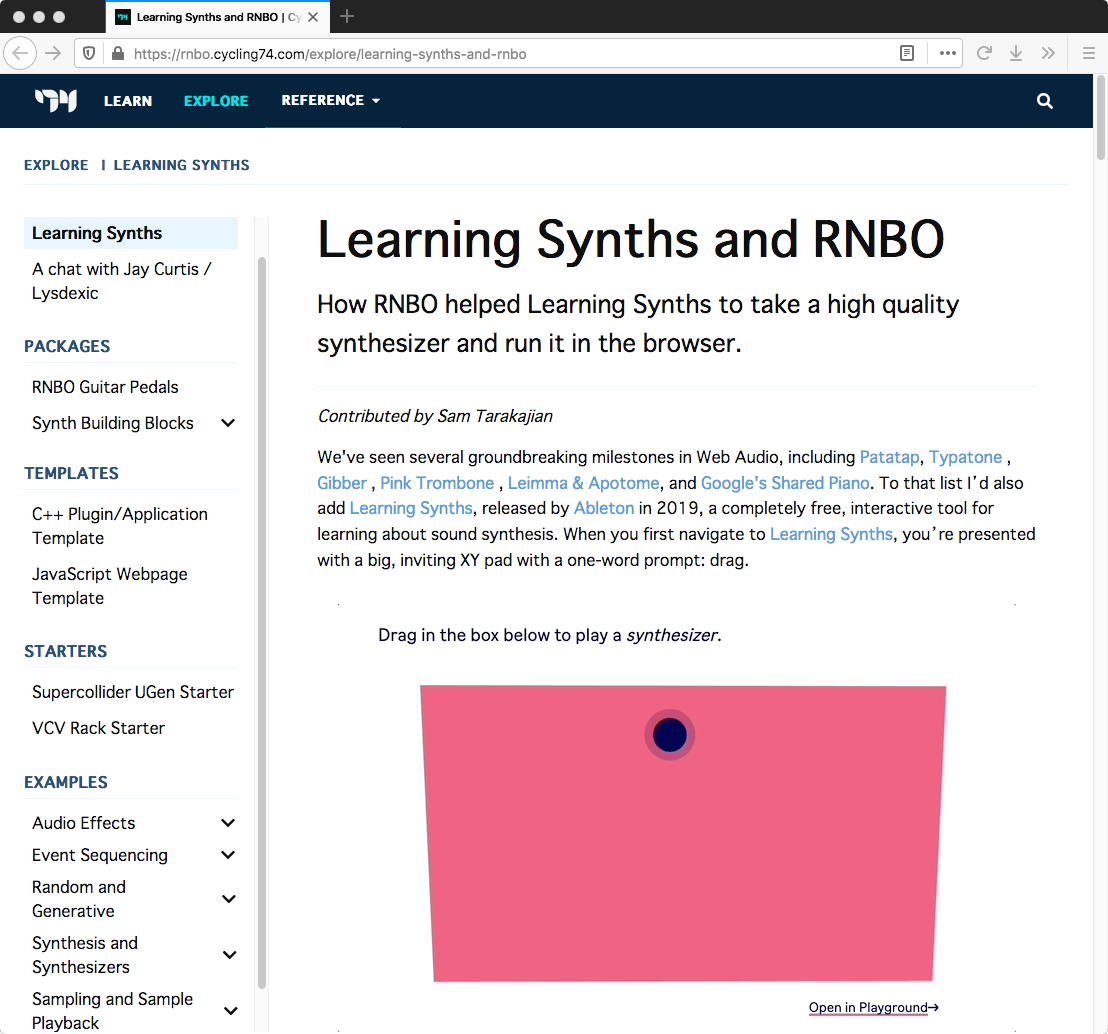The width and height of the screenshot is (1108, 1034).
Task: Expand the Synth Building Blocks chevron
Action: point(228,423)
